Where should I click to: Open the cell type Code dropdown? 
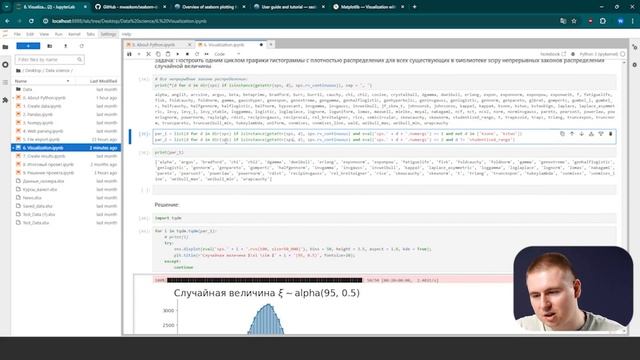pyautogui.click(x=227, y=54)
